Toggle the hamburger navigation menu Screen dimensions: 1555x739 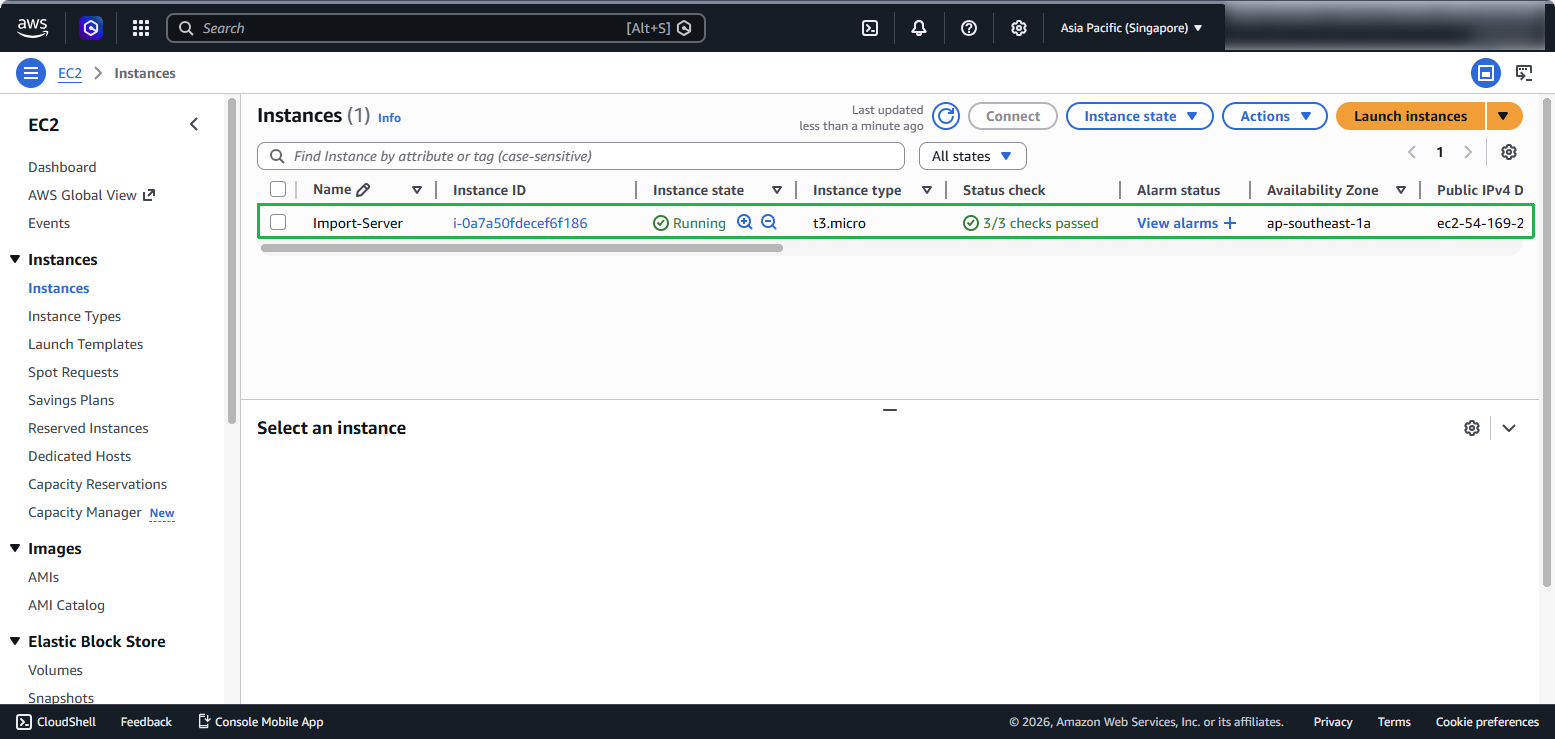31,73
